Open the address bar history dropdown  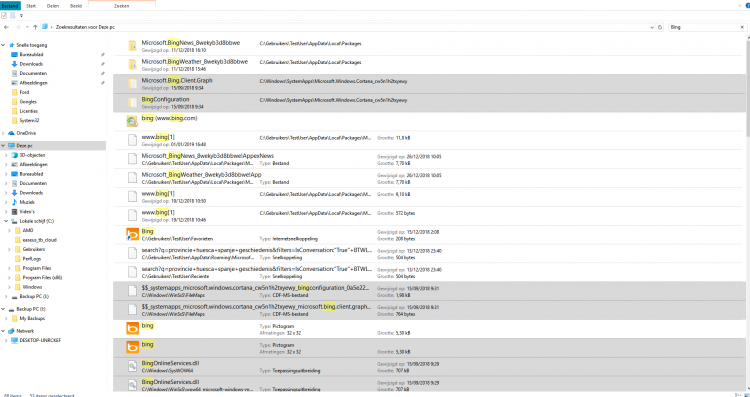(652, 27)
